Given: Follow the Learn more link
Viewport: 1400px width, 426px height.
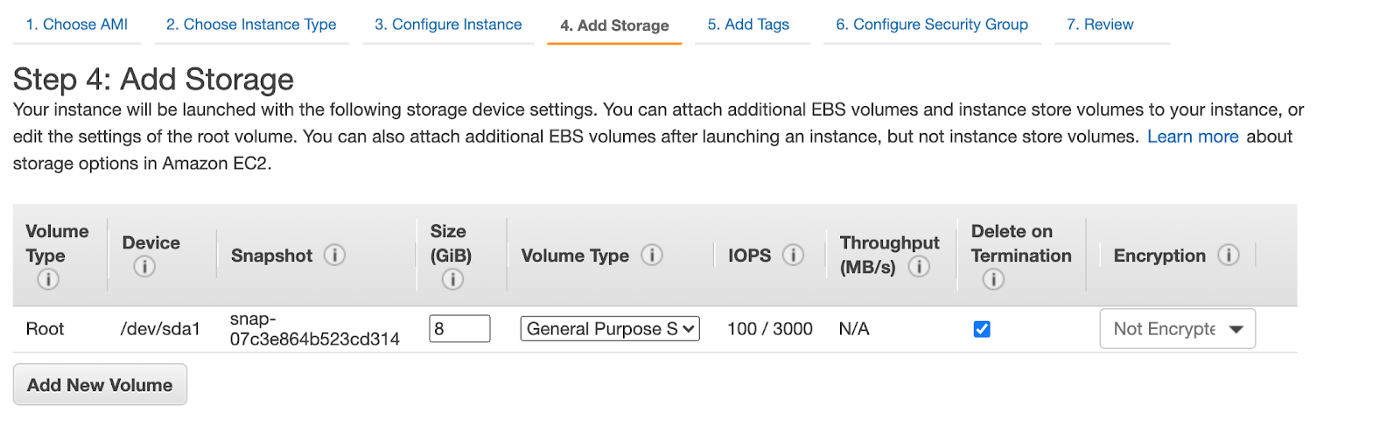Looking at the screenshot, I should (x=1193, y=136).
